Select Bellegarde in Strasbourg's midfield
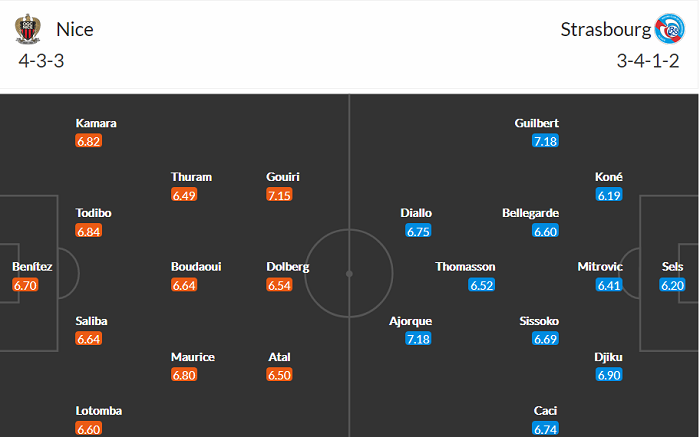Image resolution: width=700 pixels, height=437 pixels. 530,213
